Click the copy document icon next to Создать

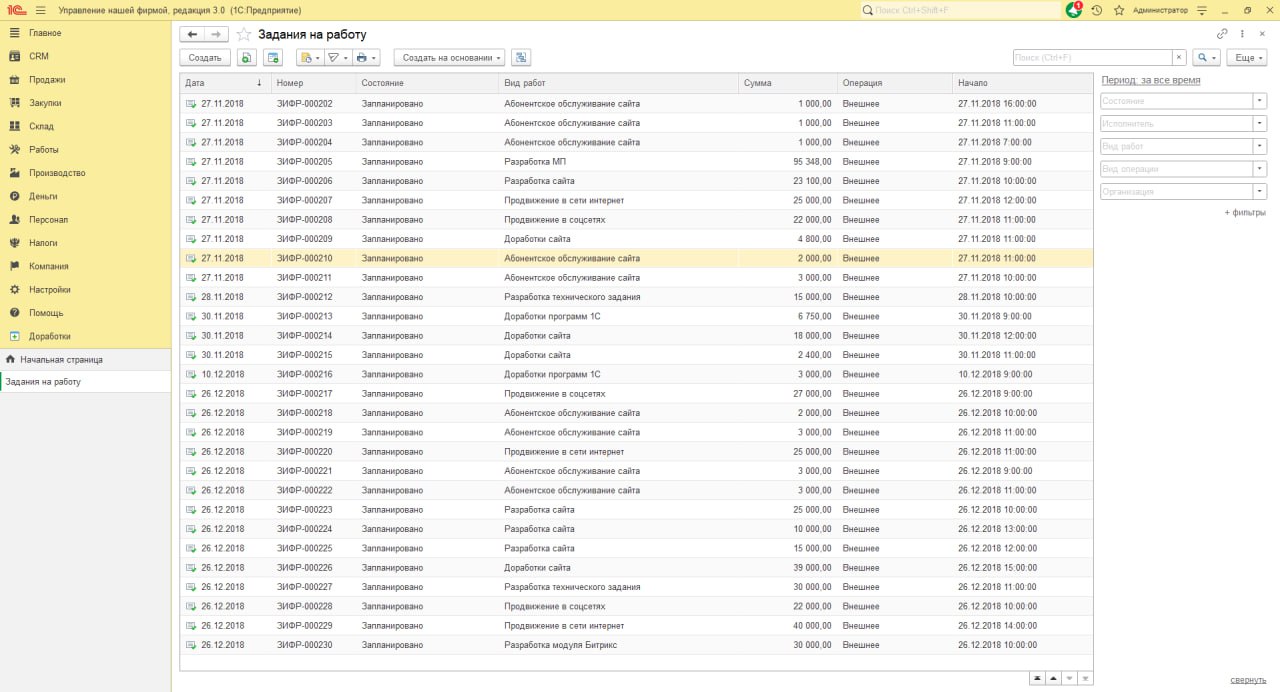pos(246,58)
